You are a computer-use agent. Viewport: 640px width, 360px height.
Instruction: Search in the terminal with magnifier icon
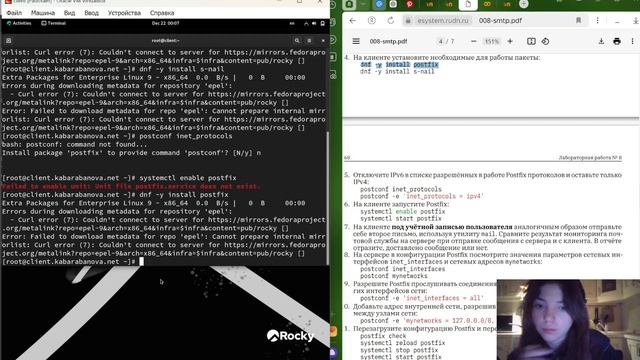pyautogui.click(x=297, y=40)
